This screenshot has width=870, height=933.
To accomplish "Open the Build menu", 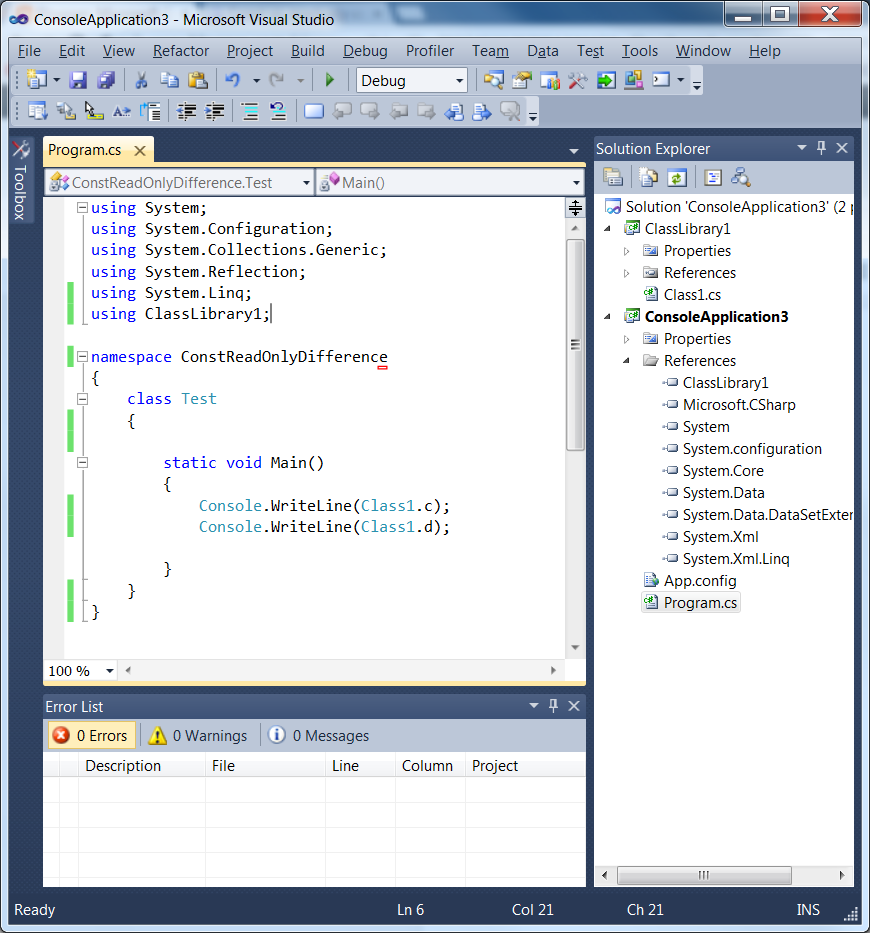I will coord(308,51).
